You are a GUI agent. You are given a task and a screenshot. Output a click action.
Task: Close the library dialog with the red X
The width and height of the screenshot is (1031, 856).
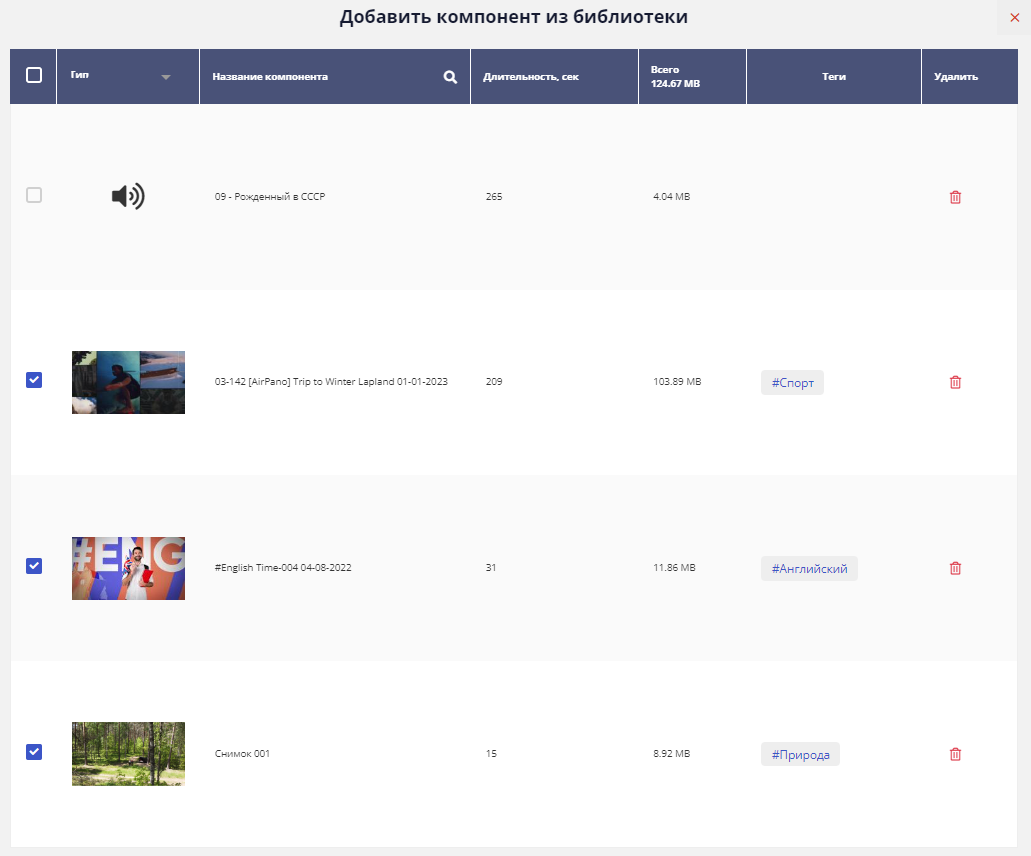[x=1015, y=18]
